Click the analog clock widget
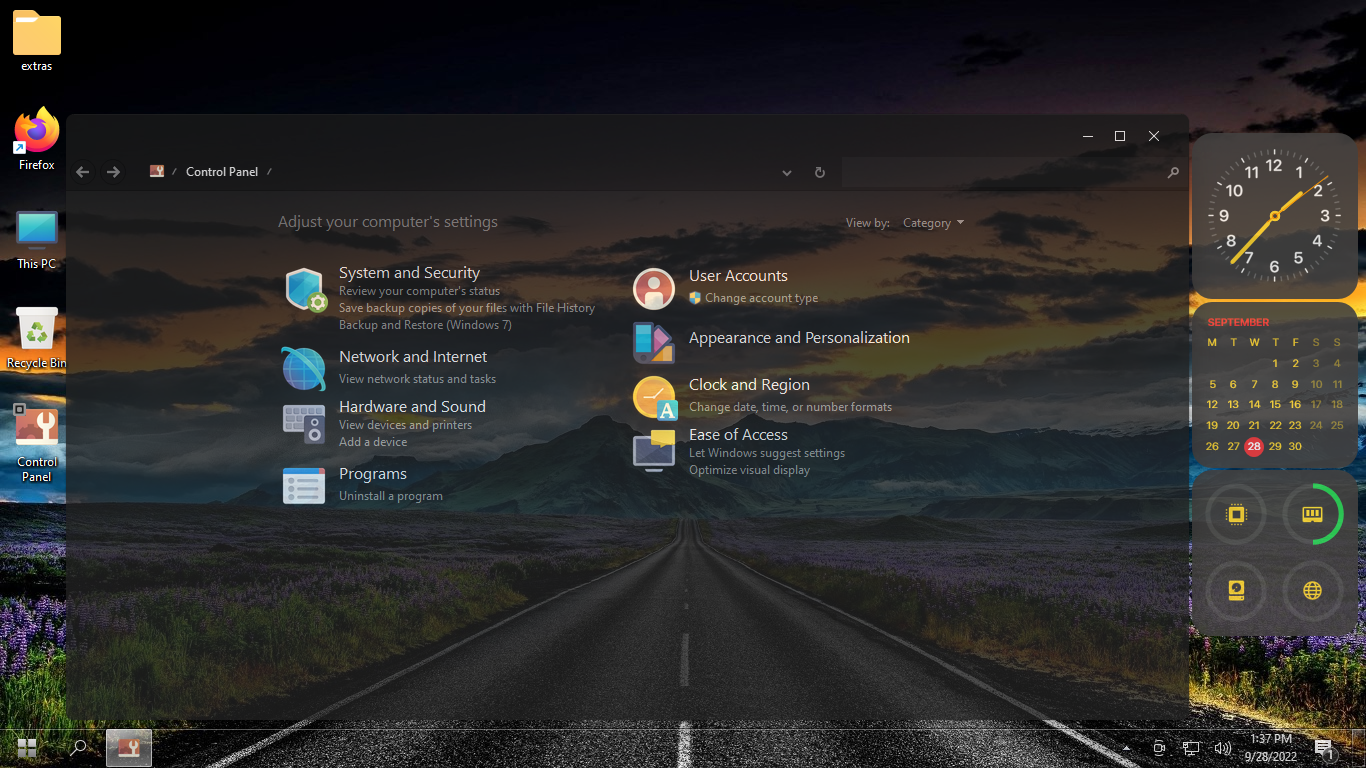The width and height of the screenshot is (1366, 768). coord(1274,215)
